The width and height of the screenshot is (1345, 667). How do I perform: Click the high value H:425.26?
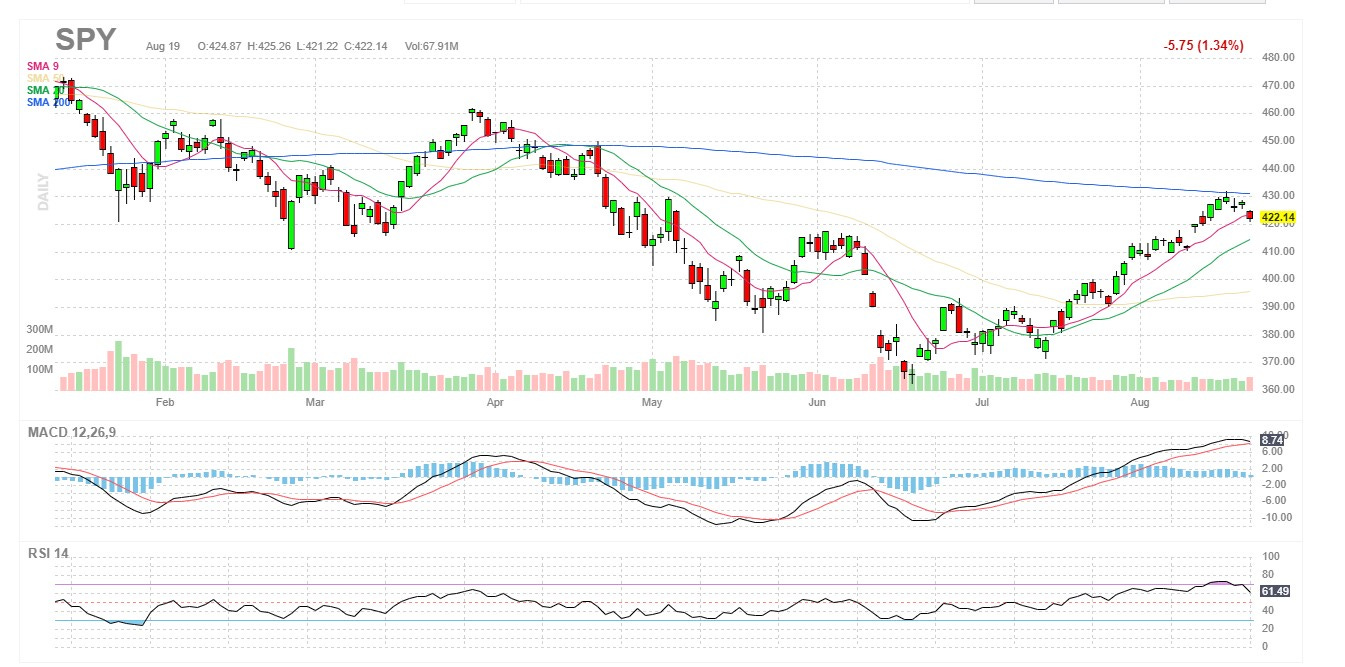269,46
